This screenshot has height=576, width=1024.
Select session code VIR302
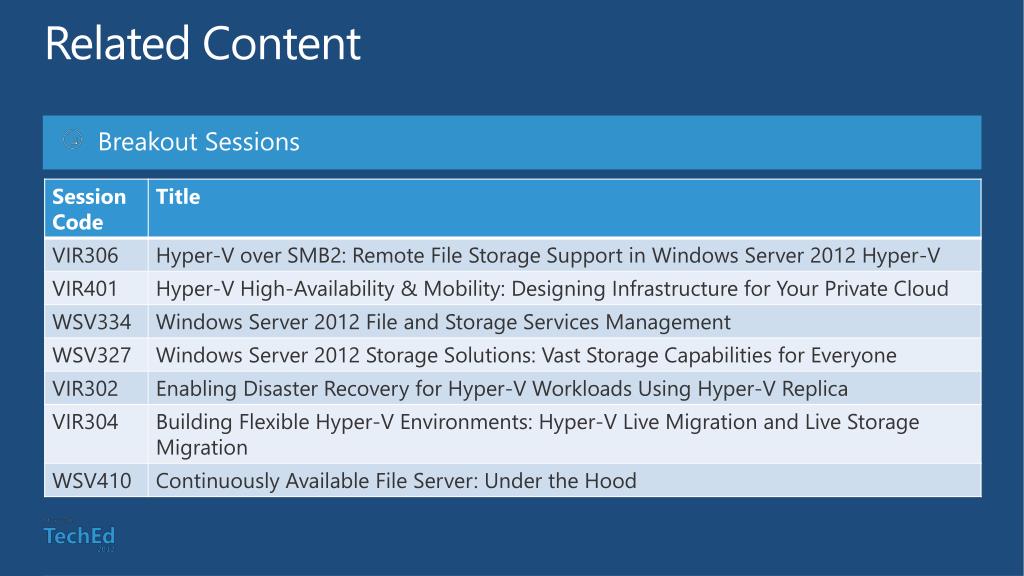(x=85, y=389)
